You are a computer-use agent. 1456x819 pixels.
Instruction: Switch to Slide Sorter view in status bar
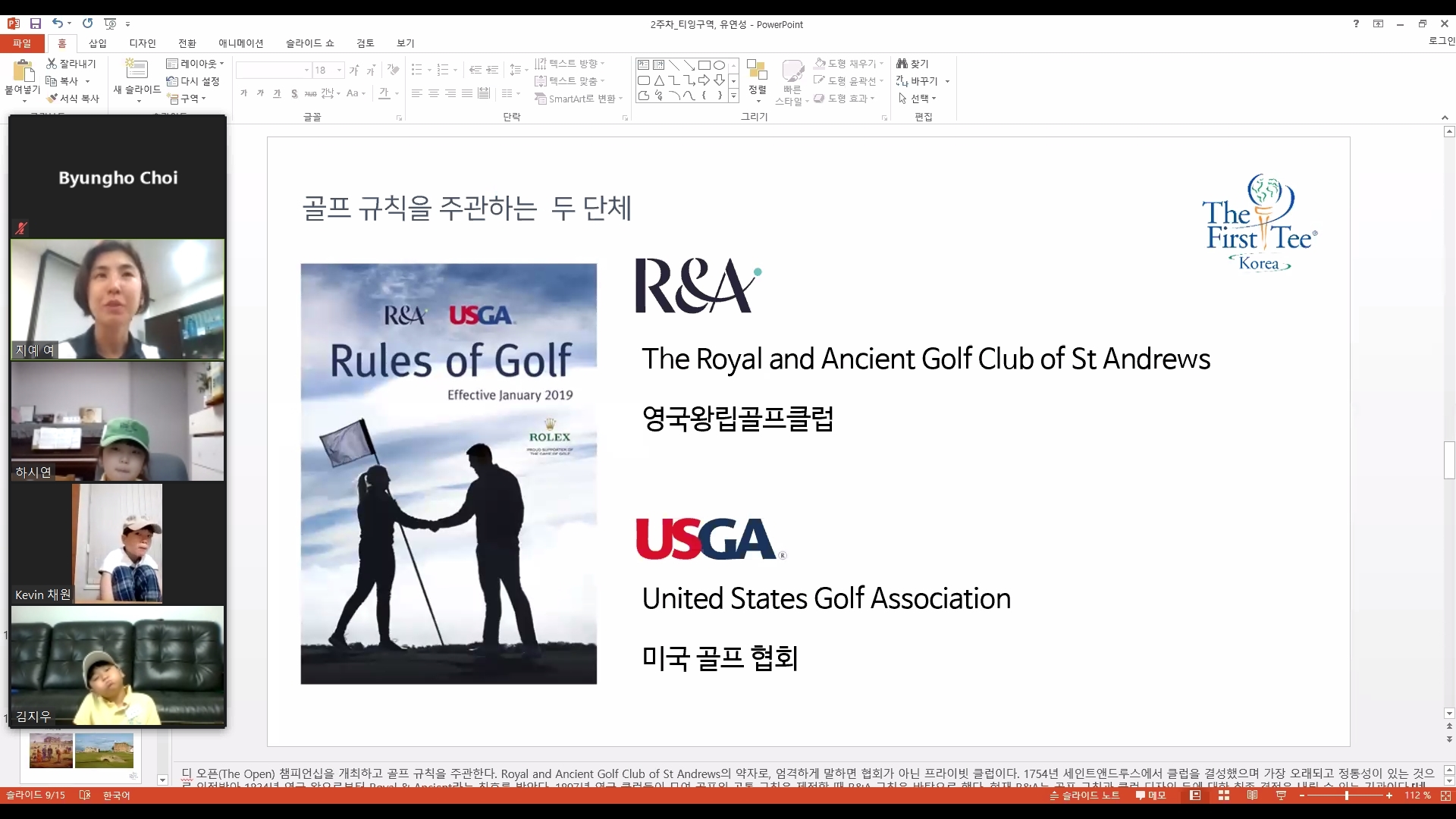pos(1223,795)
